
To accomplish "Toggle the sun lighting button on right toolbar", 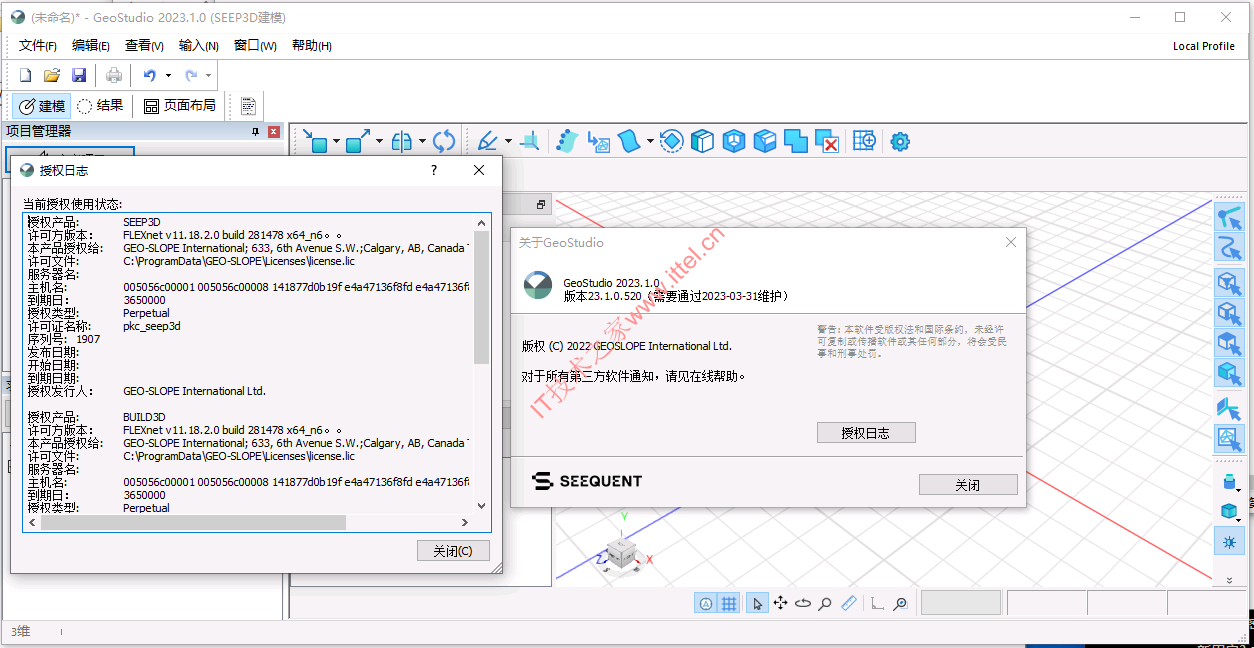I will 1229,541.
